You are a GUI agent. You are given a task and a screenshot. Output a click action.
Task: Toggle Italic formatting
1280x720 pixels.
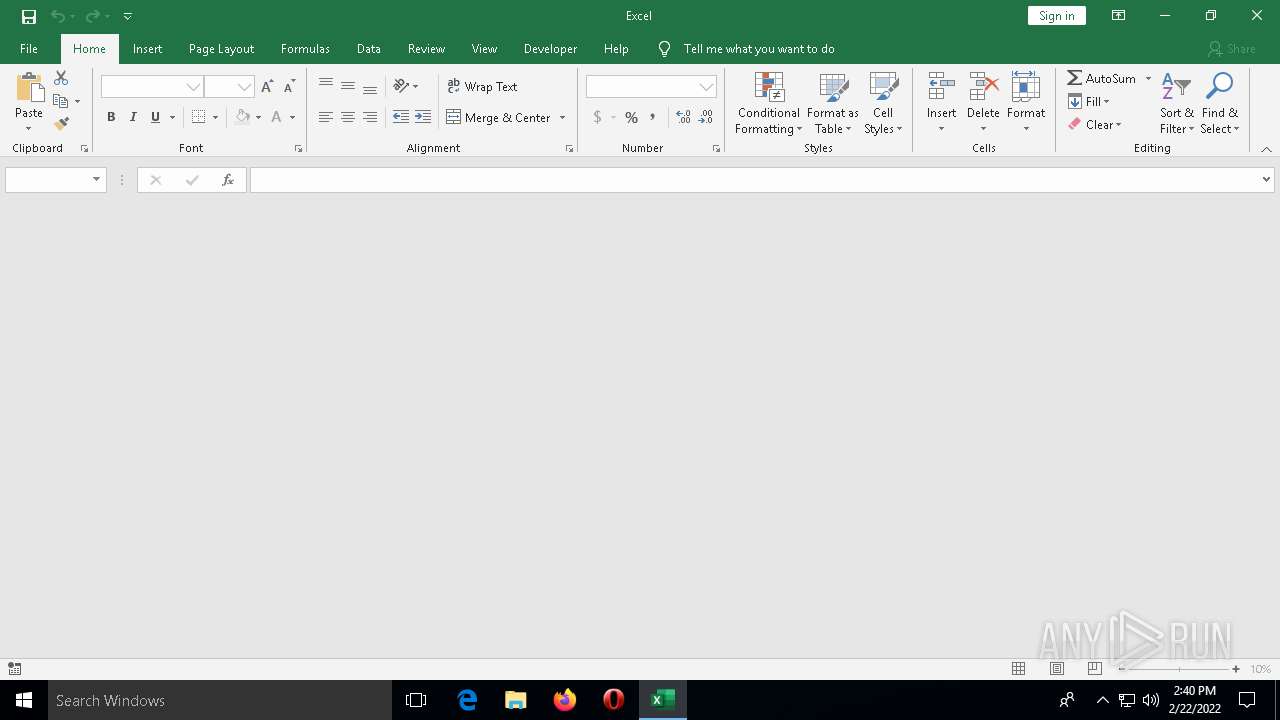133,117
